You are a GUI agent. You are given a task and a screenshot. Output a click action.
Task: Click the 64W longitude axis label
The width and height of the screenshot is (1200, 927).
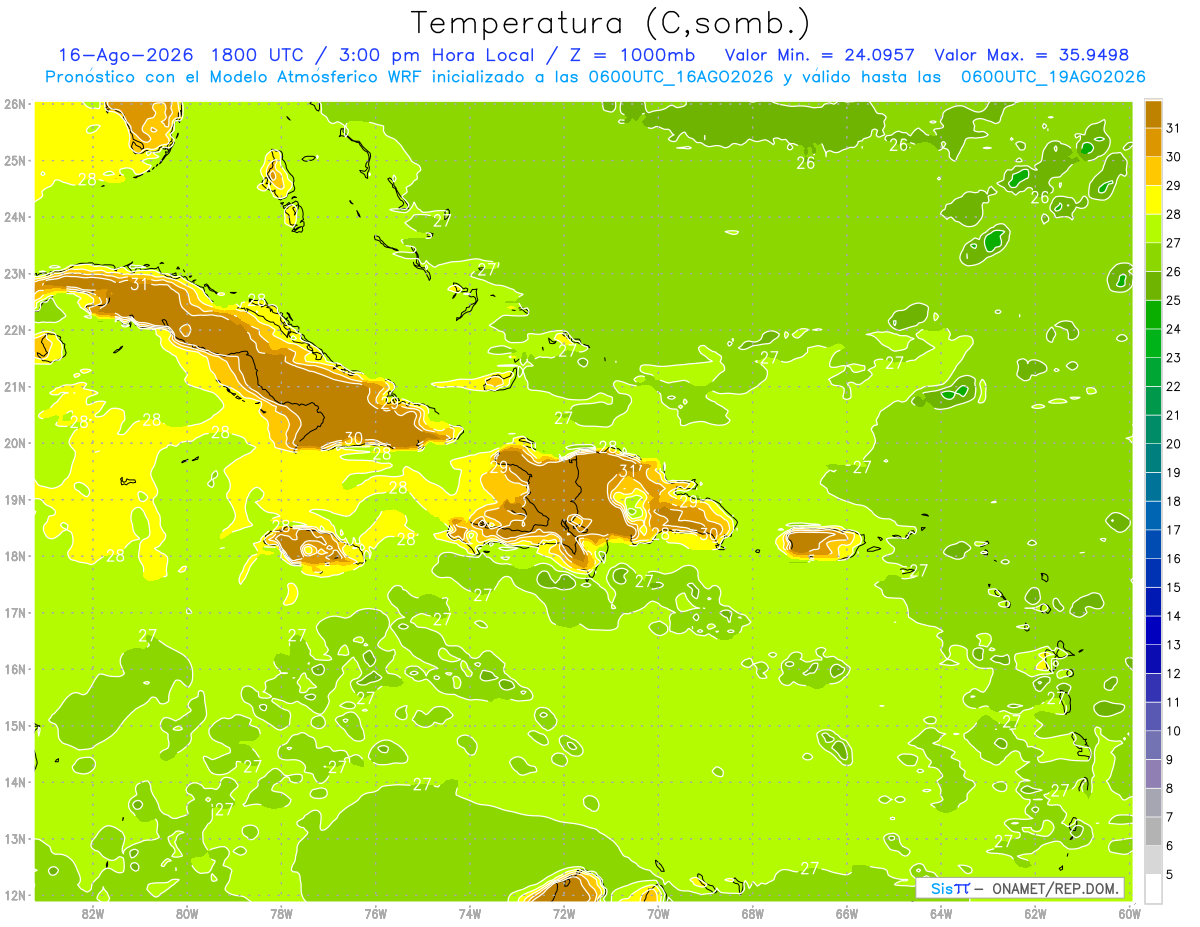click(x=940, y=914)
